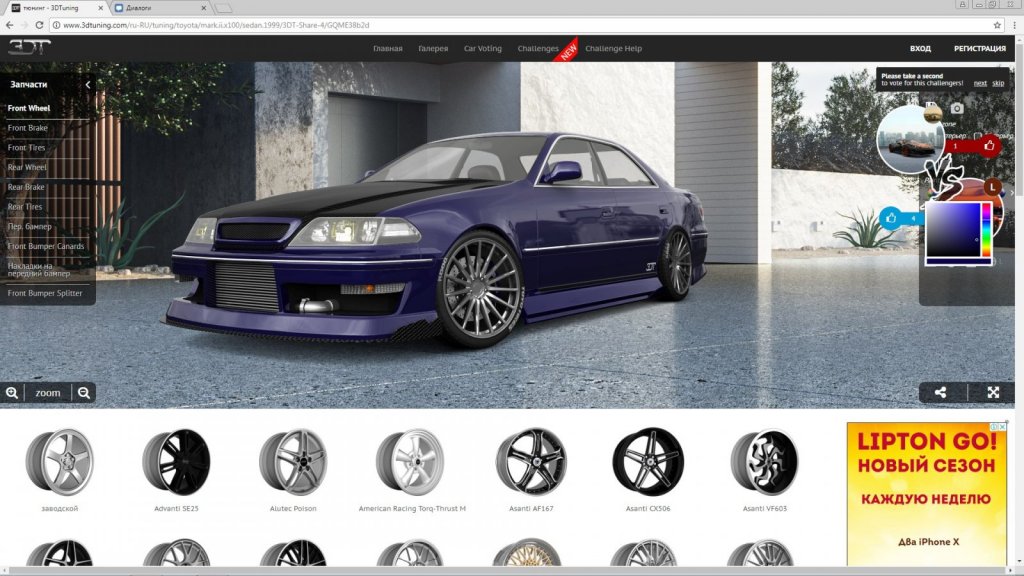Select the Advanti SE25 wheel thumbnail
Viewport: 1024px width, 576px height.
click(x=176, y=461)
